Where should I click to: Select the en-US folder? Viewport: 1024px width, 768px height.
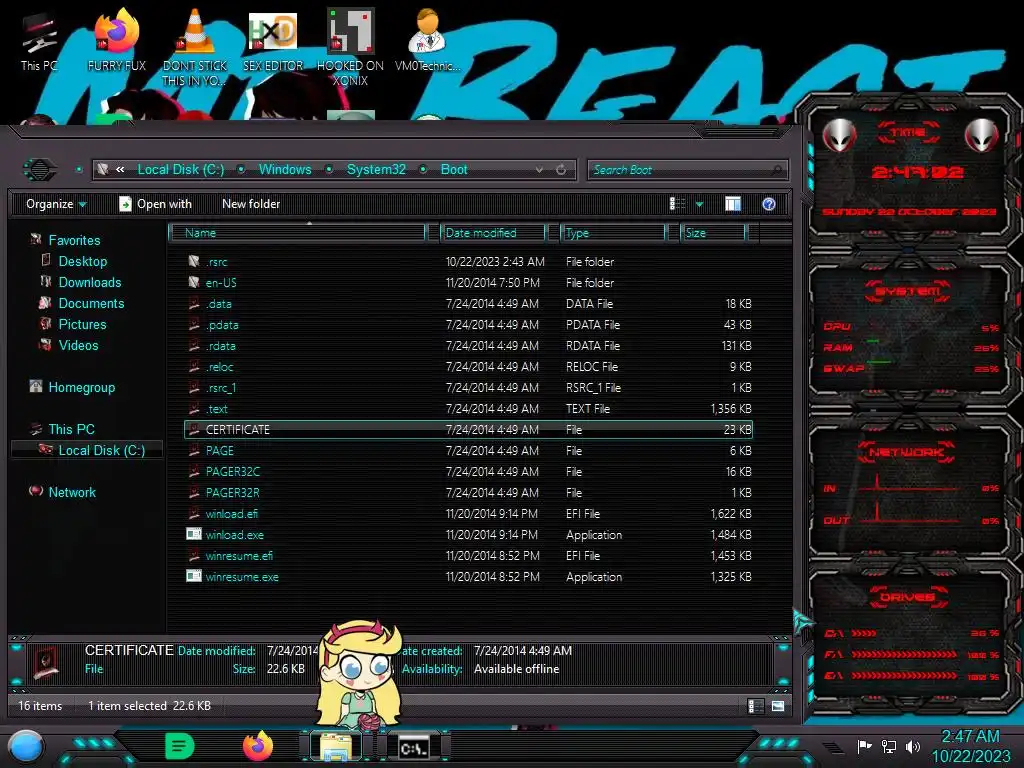point(221,283)
